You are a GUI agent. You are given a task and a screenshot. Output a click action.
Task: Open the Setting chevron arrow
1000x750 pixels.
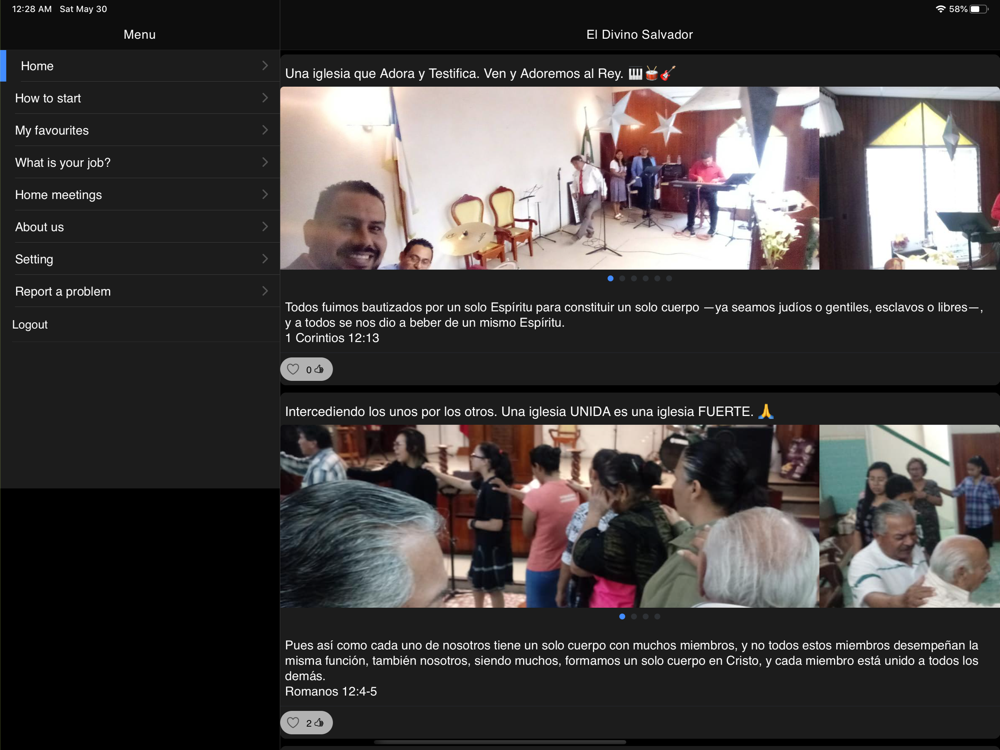point(265,259)
